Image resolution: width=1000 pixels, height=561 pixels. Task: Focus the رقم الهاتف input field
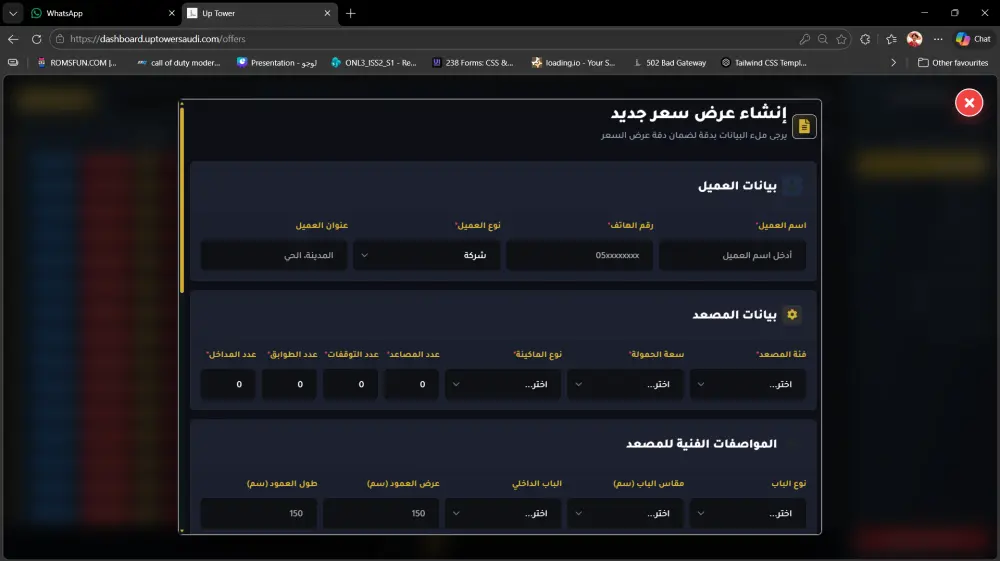click(579, 255)
